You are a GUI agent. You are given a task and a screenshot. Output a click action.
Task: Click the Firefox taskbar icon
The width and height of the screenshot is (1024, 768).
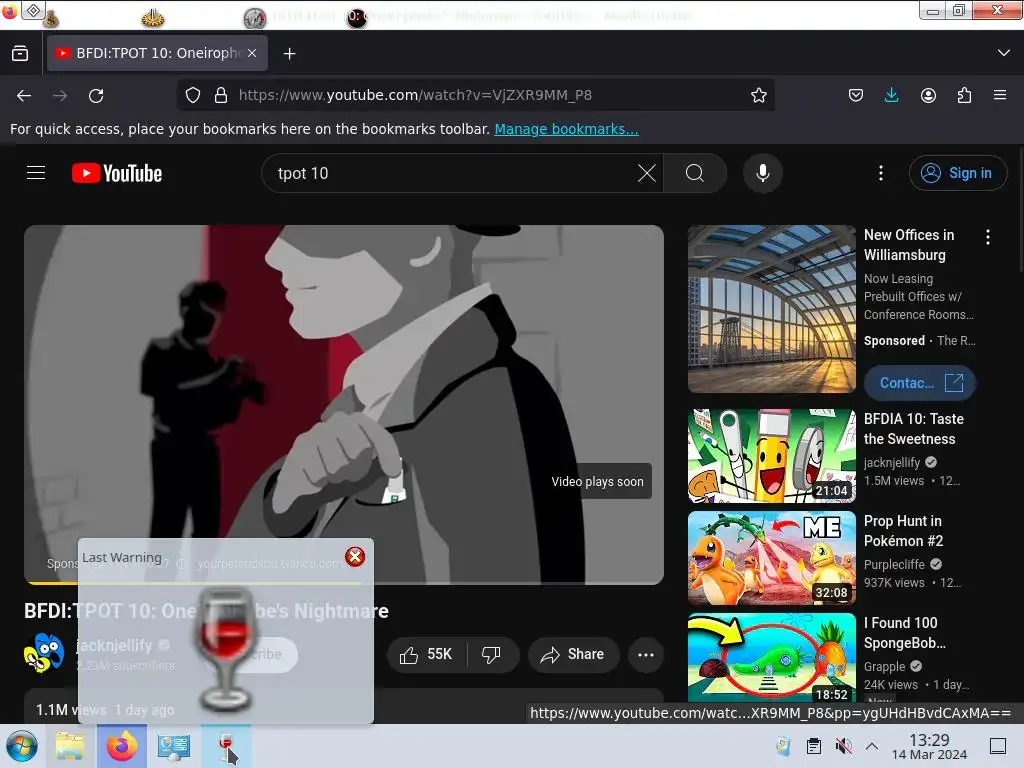[x=122, y=746]
